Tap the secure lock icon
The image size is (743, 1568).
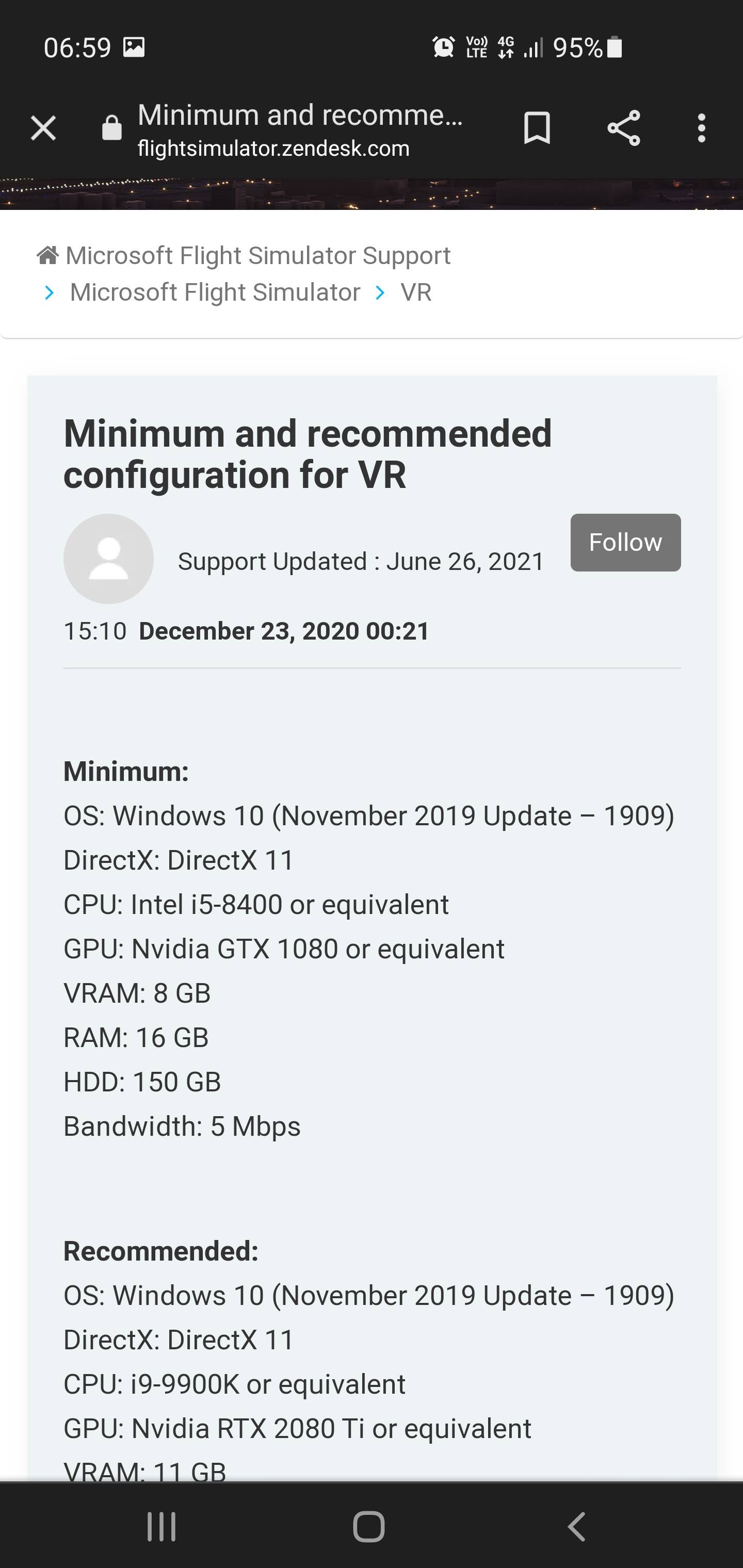111,128
